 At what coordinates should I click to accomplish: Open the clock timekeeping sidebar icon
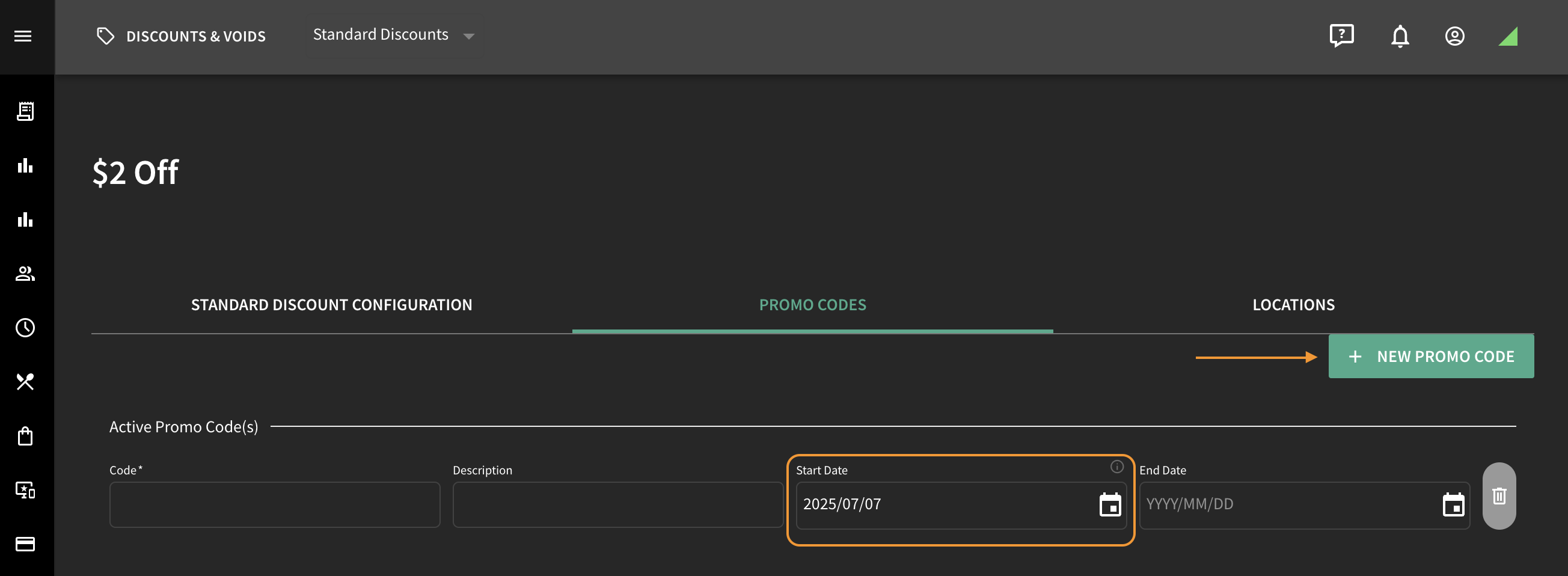25,328
